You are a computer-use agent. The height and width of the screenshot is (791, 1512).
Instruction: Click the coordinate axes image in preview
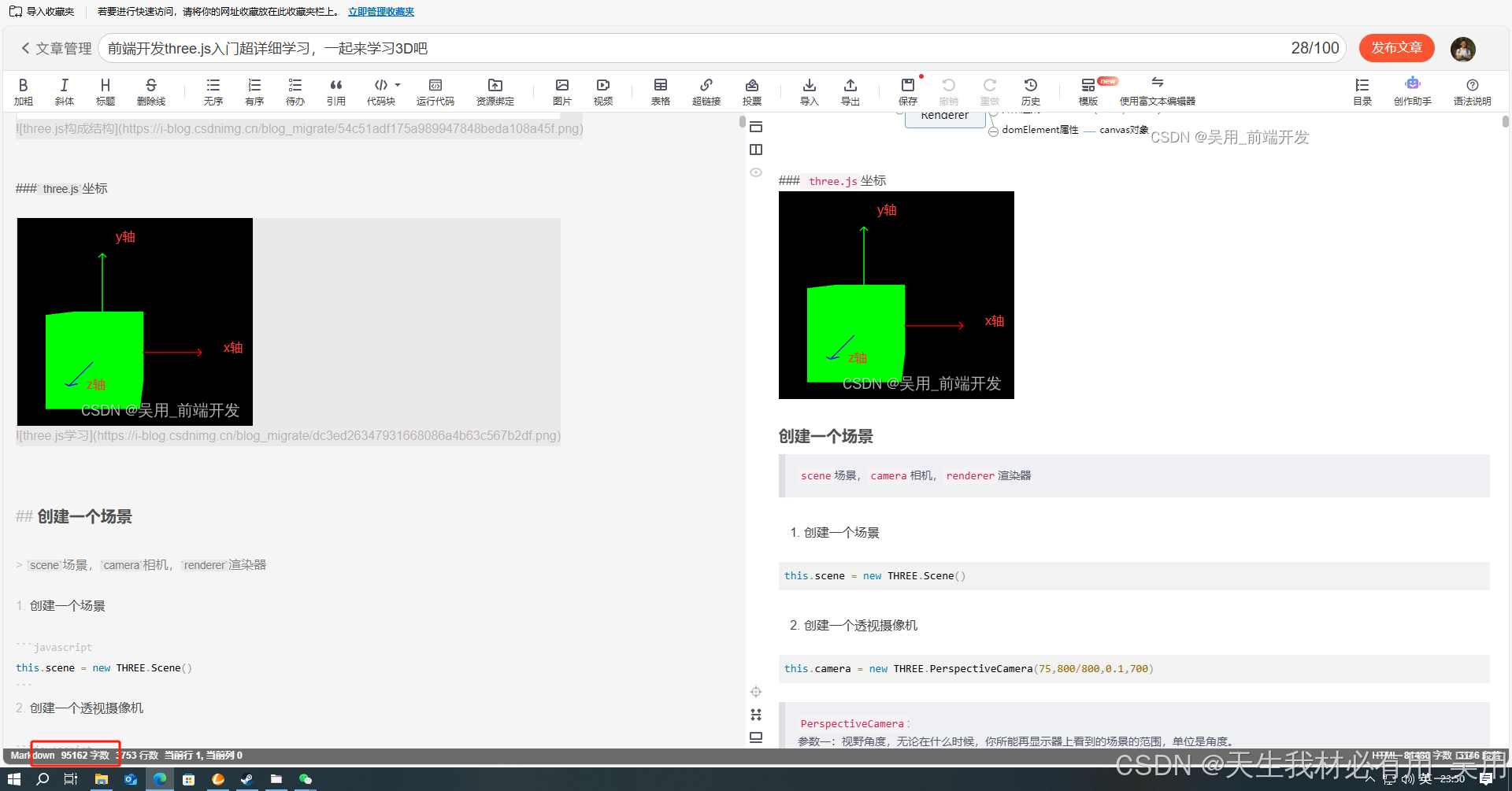click(896, 295)
